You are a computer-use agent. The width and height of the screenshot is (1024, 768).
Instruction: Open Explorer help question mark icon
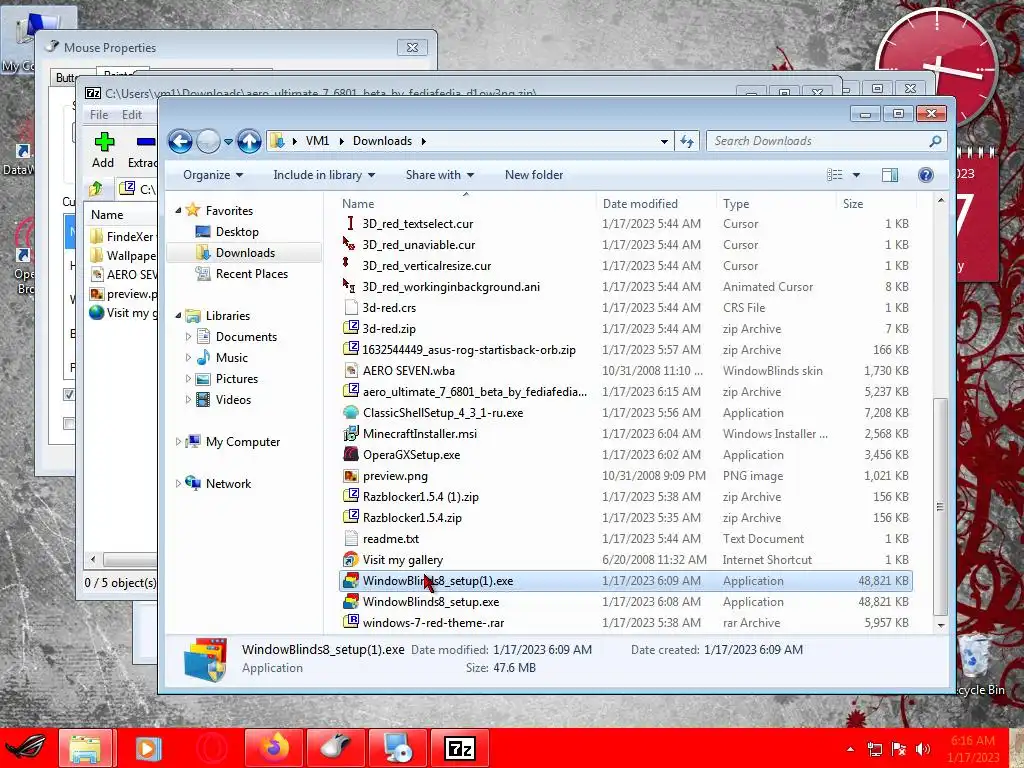point(925,175)
